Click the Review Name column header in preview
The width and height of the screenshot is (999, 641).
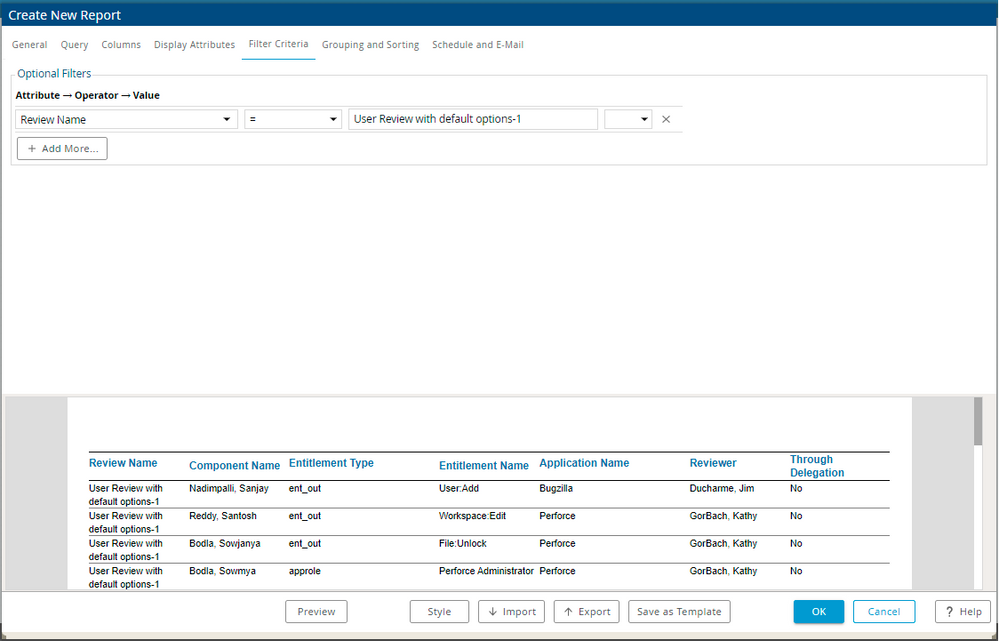[x=123, y=463]
